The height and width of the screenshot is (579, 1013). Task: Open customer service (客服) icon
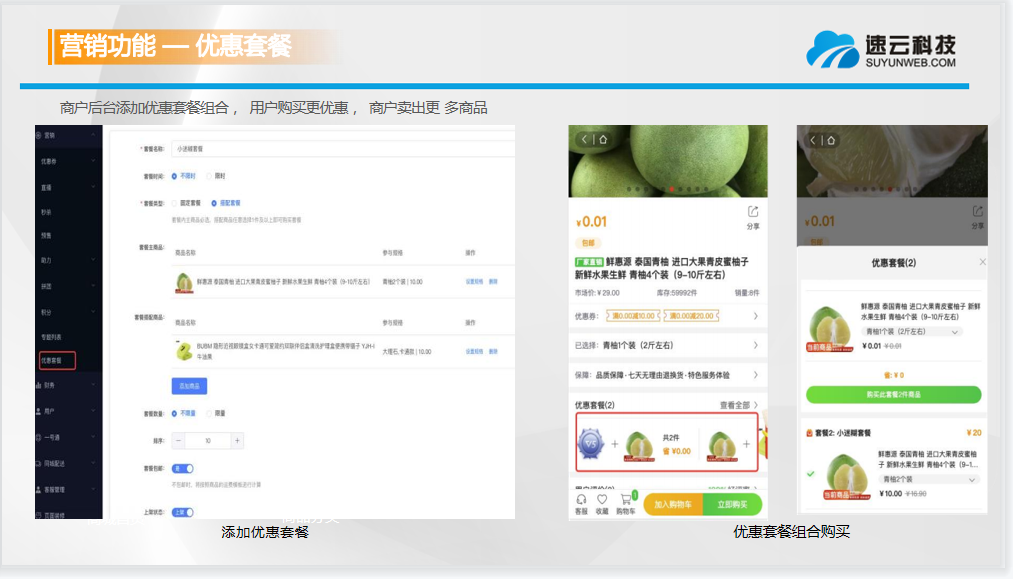[581, 502]
